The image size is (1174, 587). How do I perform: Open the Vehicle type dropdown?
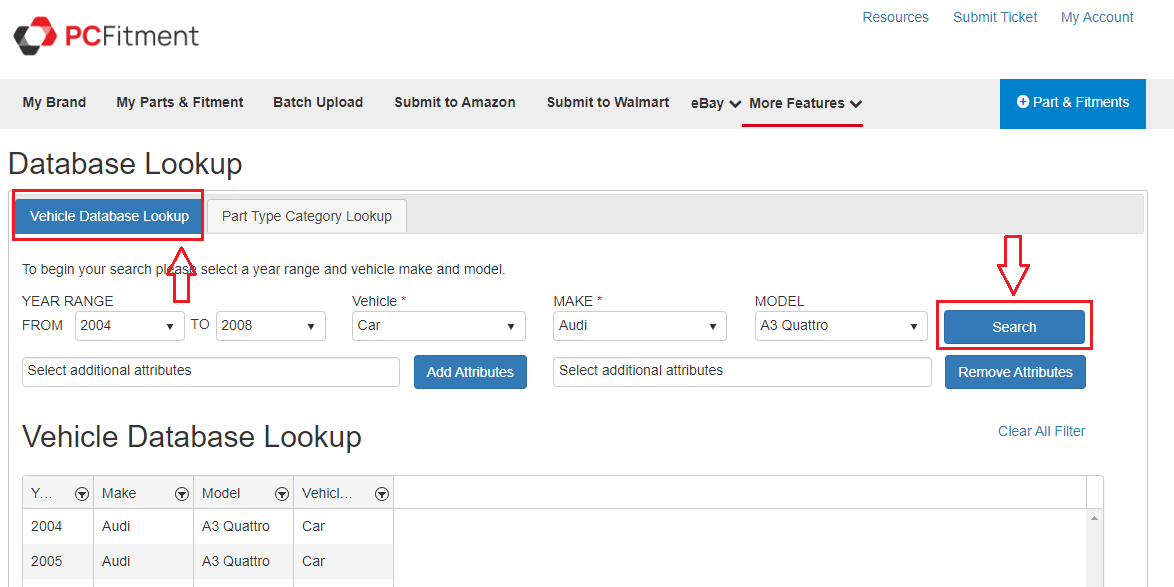(x=438, y=326)
